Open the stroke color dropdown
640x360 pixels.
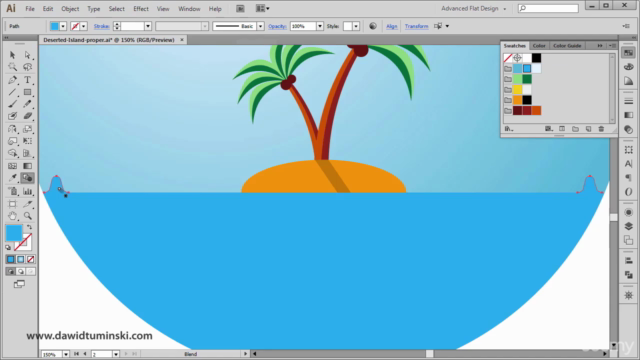coord(84,26)
